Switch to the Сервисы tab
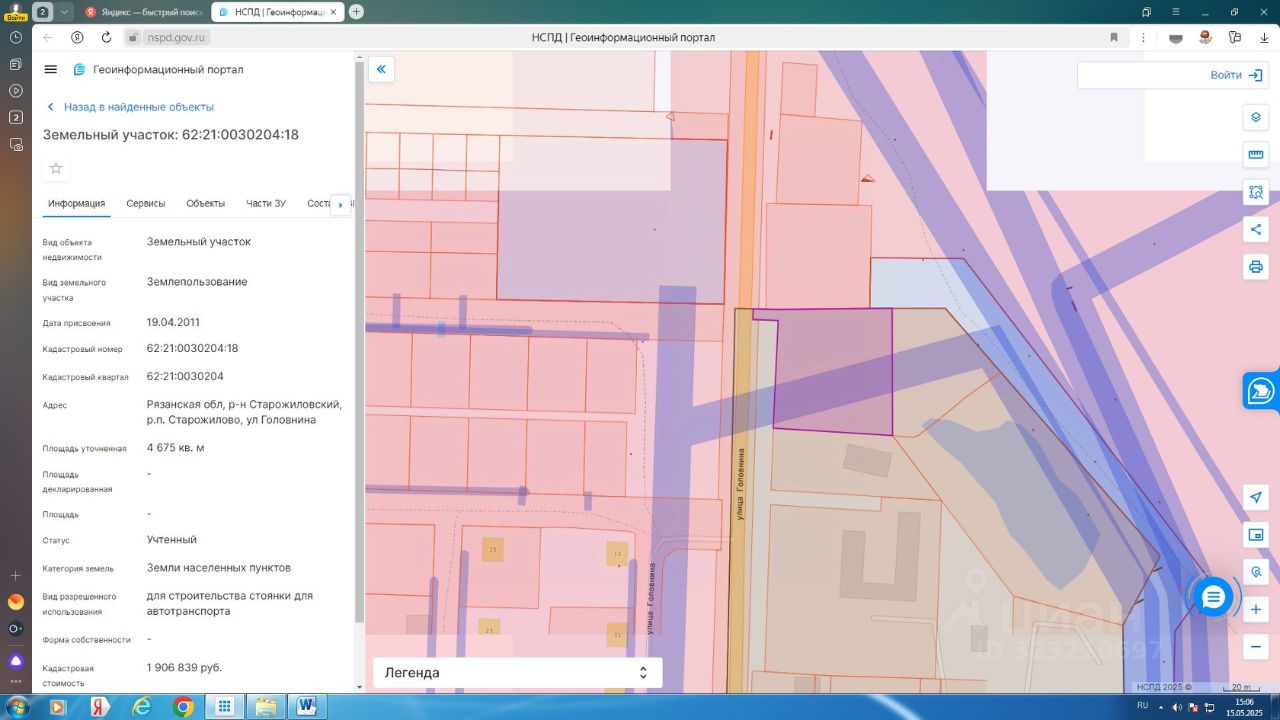Screen dimensions: 1280x720 click(146, 204)
